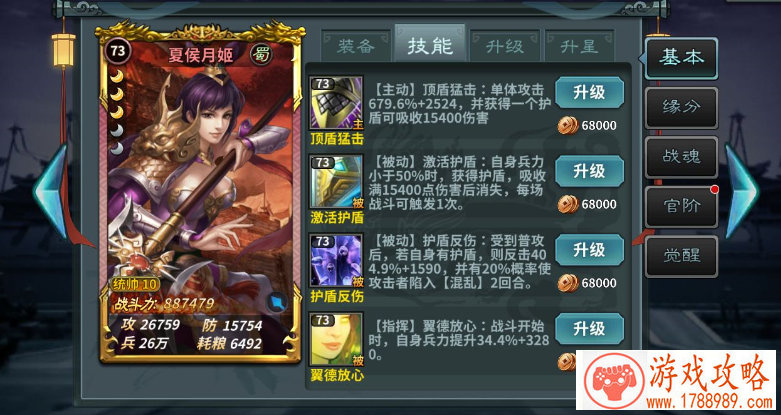Tap the 翼德放心 skill icon
The image size is (781, 415).
coord(336,339)
